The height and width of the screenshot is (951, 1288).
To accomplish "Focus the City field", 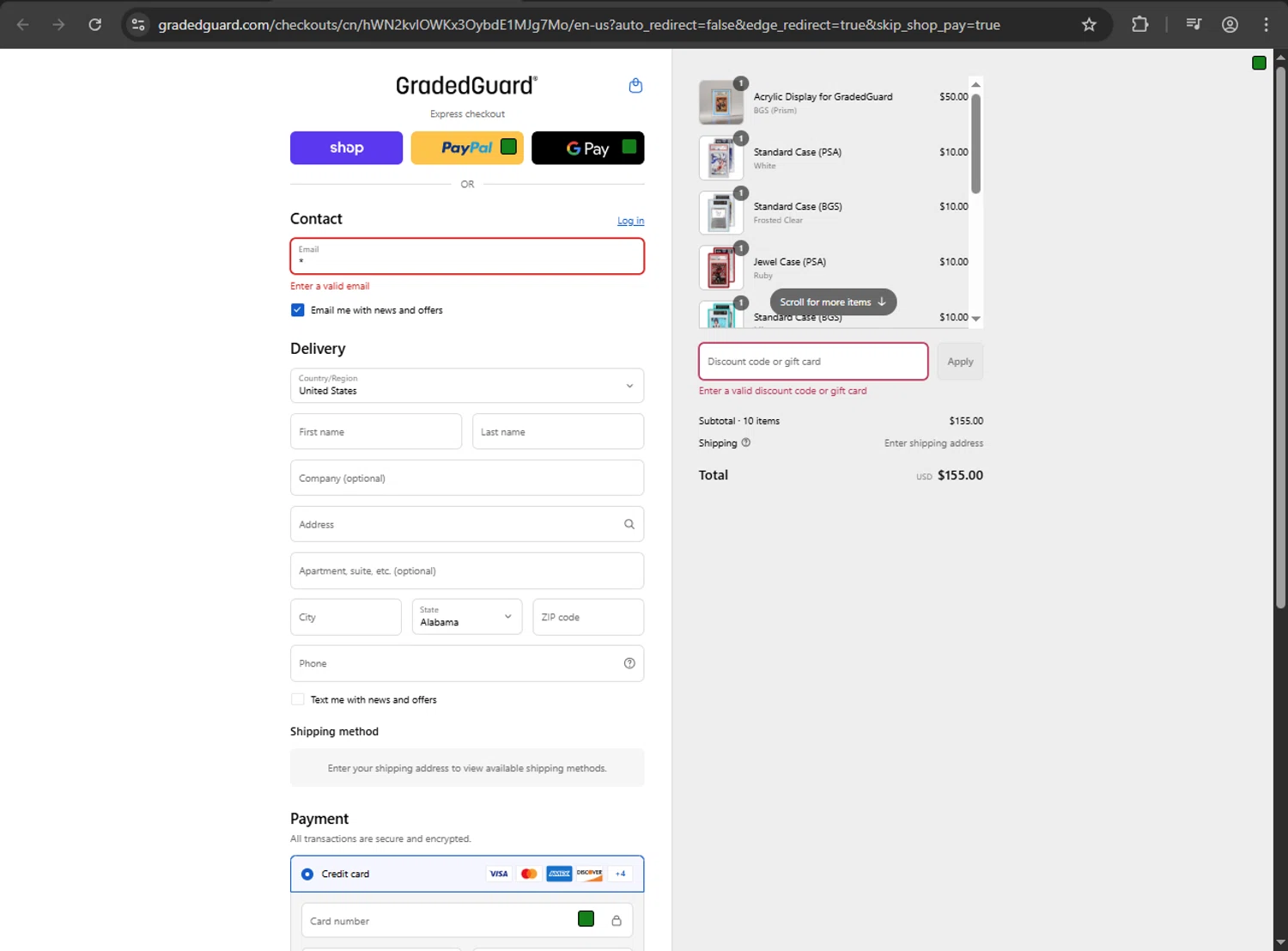I will point(345,617).
